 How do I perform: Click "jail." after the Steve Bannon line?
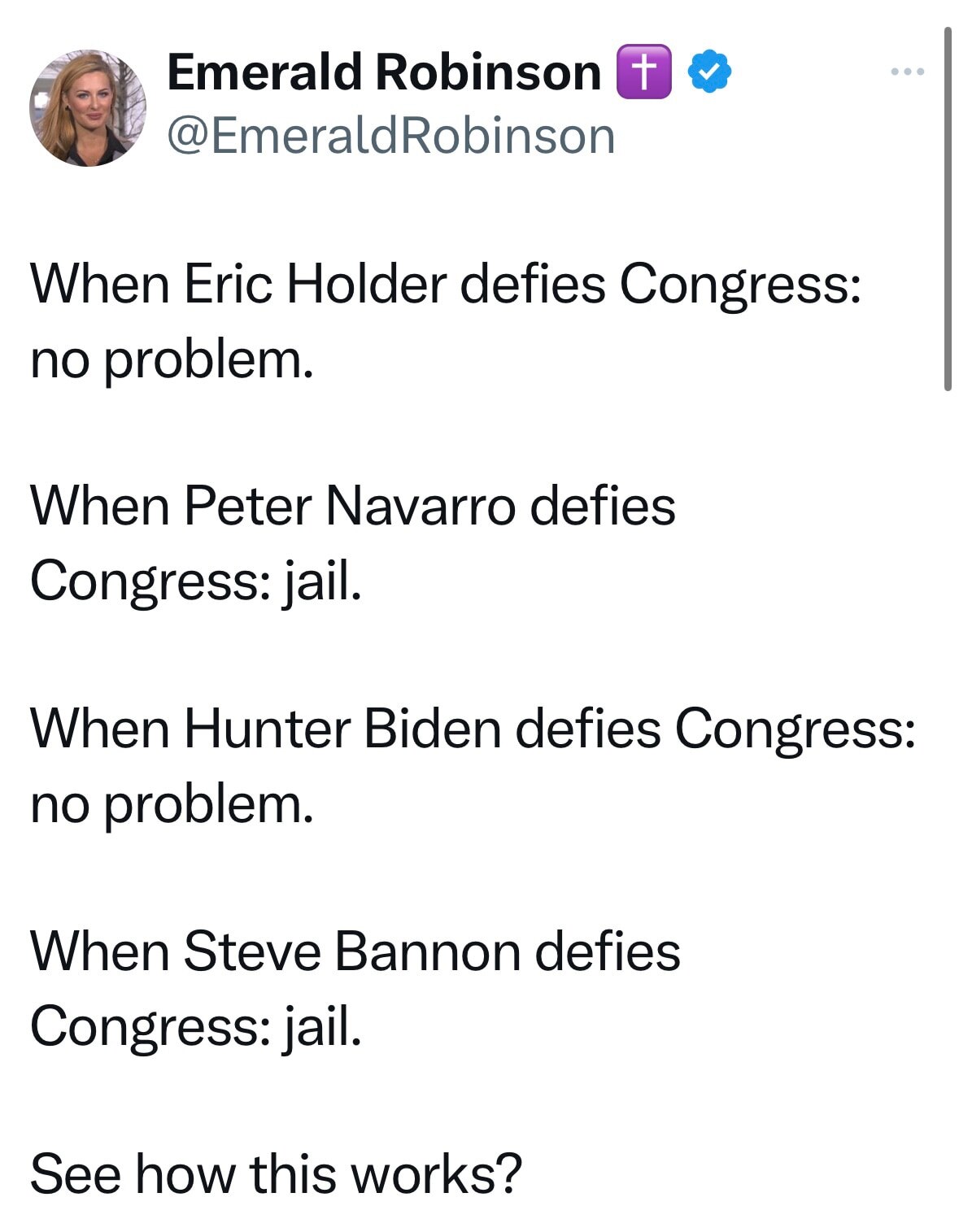(321, 1025)
